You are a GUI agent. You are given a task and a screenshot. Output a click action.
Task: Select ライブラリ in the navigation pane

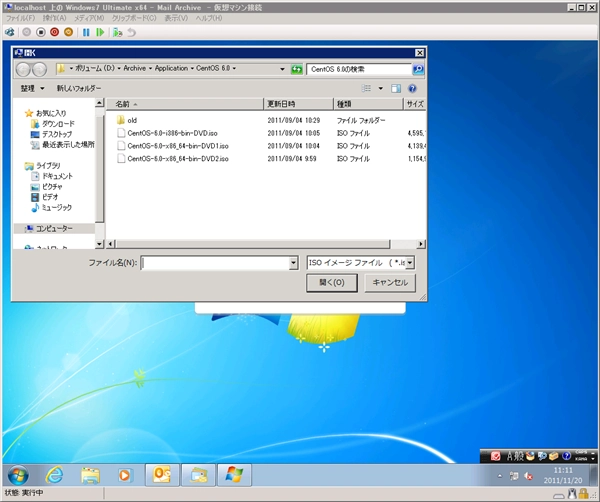click(48, 166)
